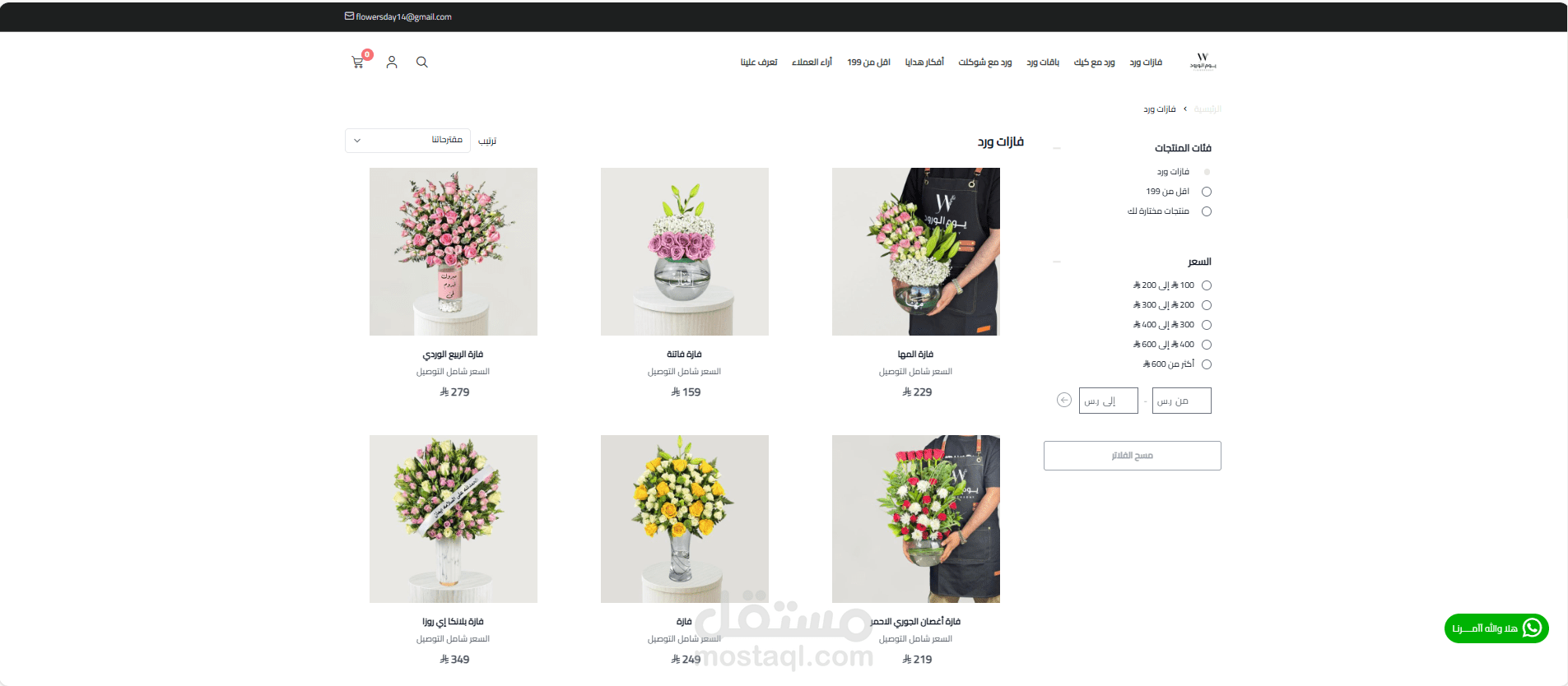This screenshot has width=1568, height=686.
Task: Open the shopping cart icon
Action: [x=357, y=63]
